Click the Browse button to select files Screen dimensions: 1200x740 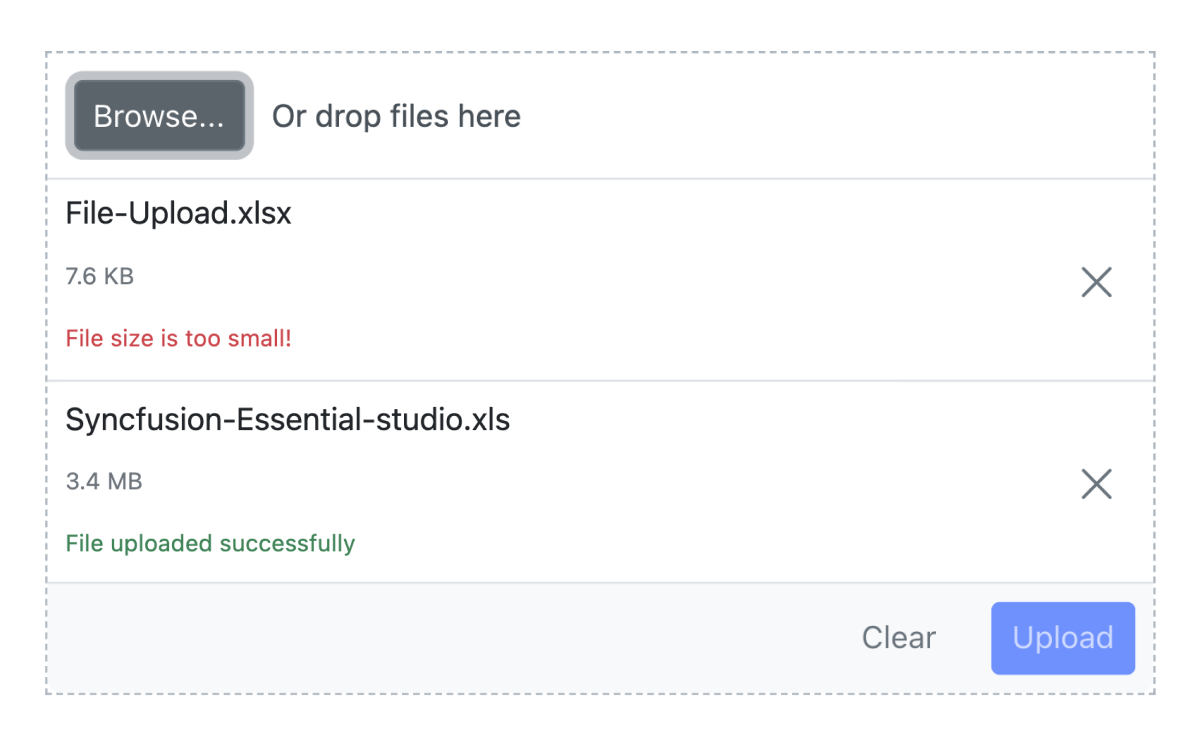click(158, 116)
